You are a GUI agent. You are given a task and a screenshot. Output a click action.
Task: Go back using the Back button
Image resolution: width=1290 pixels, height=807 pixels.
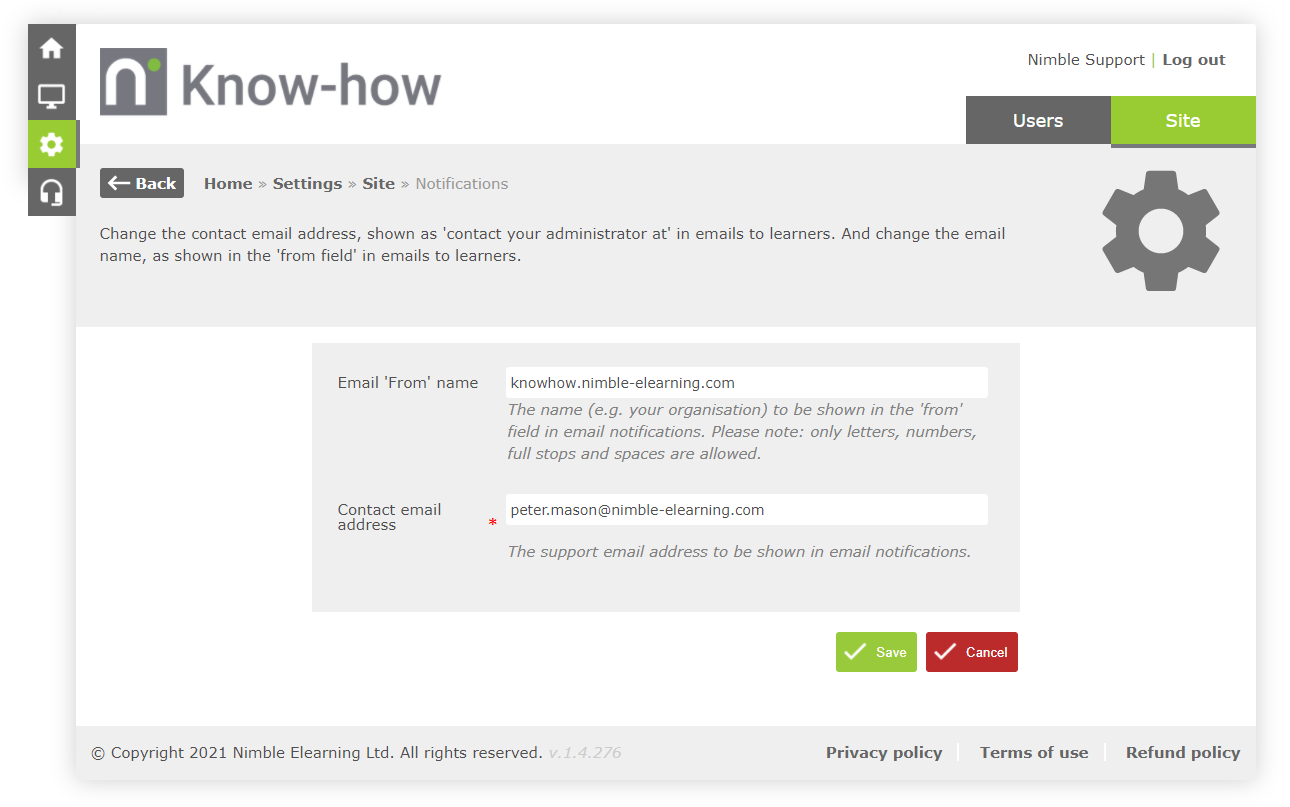tap(142, 183)
